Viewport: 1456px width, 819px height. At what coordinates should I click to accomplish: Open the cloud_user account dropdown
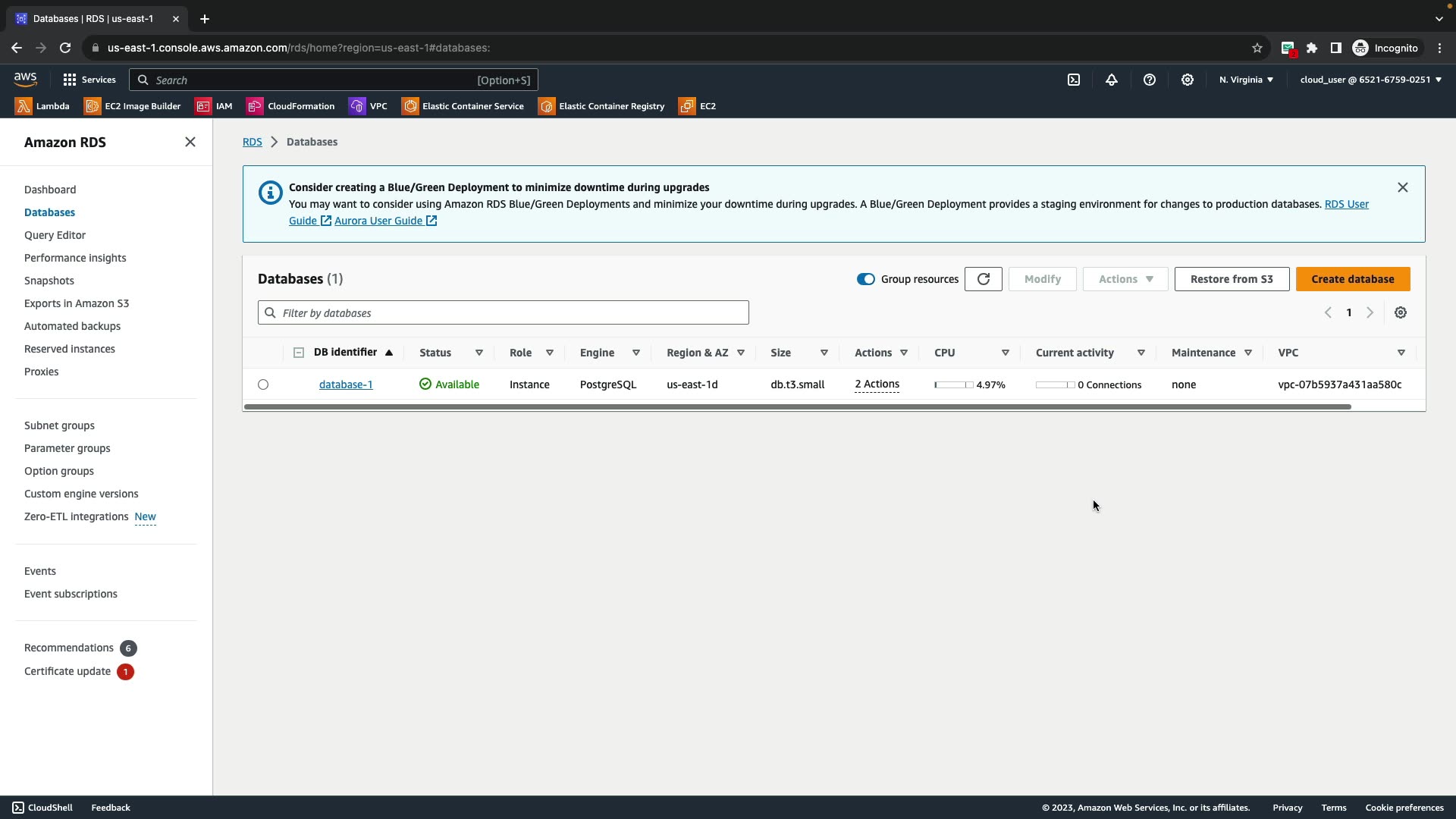pyautogui.click(x=1370, y=80)
